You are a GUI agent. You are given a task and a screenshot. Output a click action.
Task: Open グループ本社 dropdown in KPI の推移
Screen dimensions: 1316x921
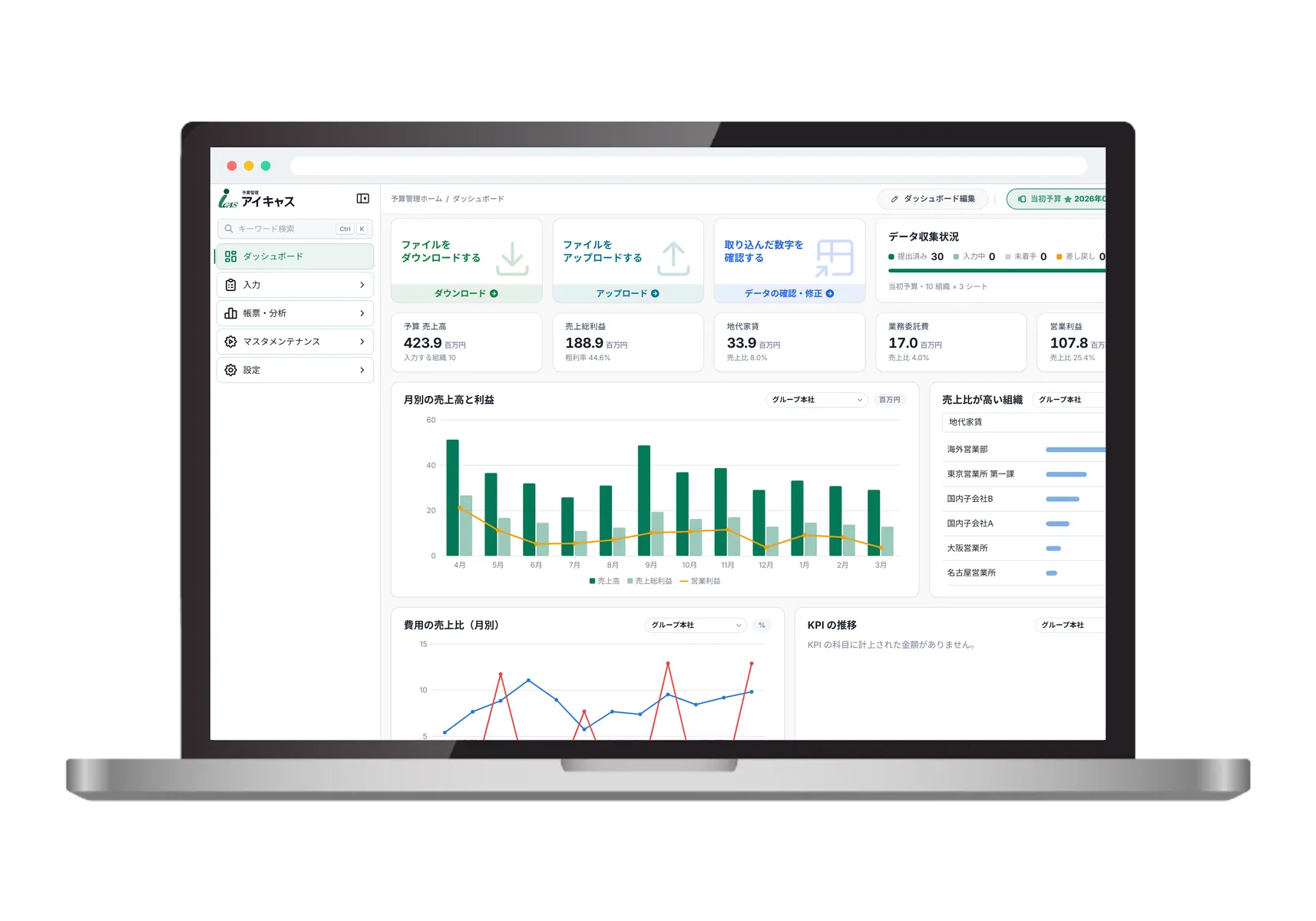click(1070, 626)
